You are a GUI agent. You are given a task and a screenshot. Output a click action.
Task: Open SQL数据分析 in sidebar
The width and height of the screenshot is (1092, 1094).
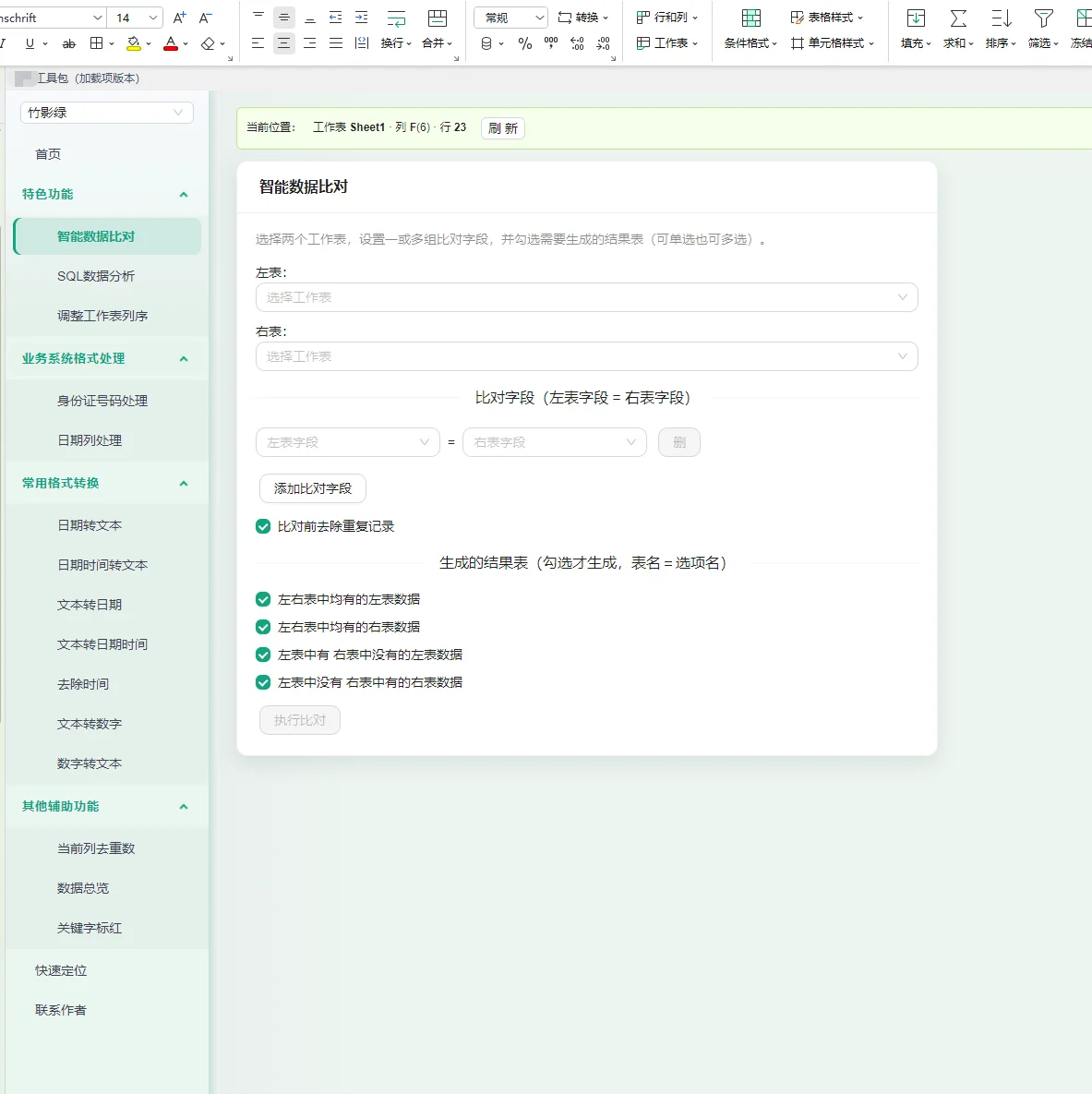(96, 276)
